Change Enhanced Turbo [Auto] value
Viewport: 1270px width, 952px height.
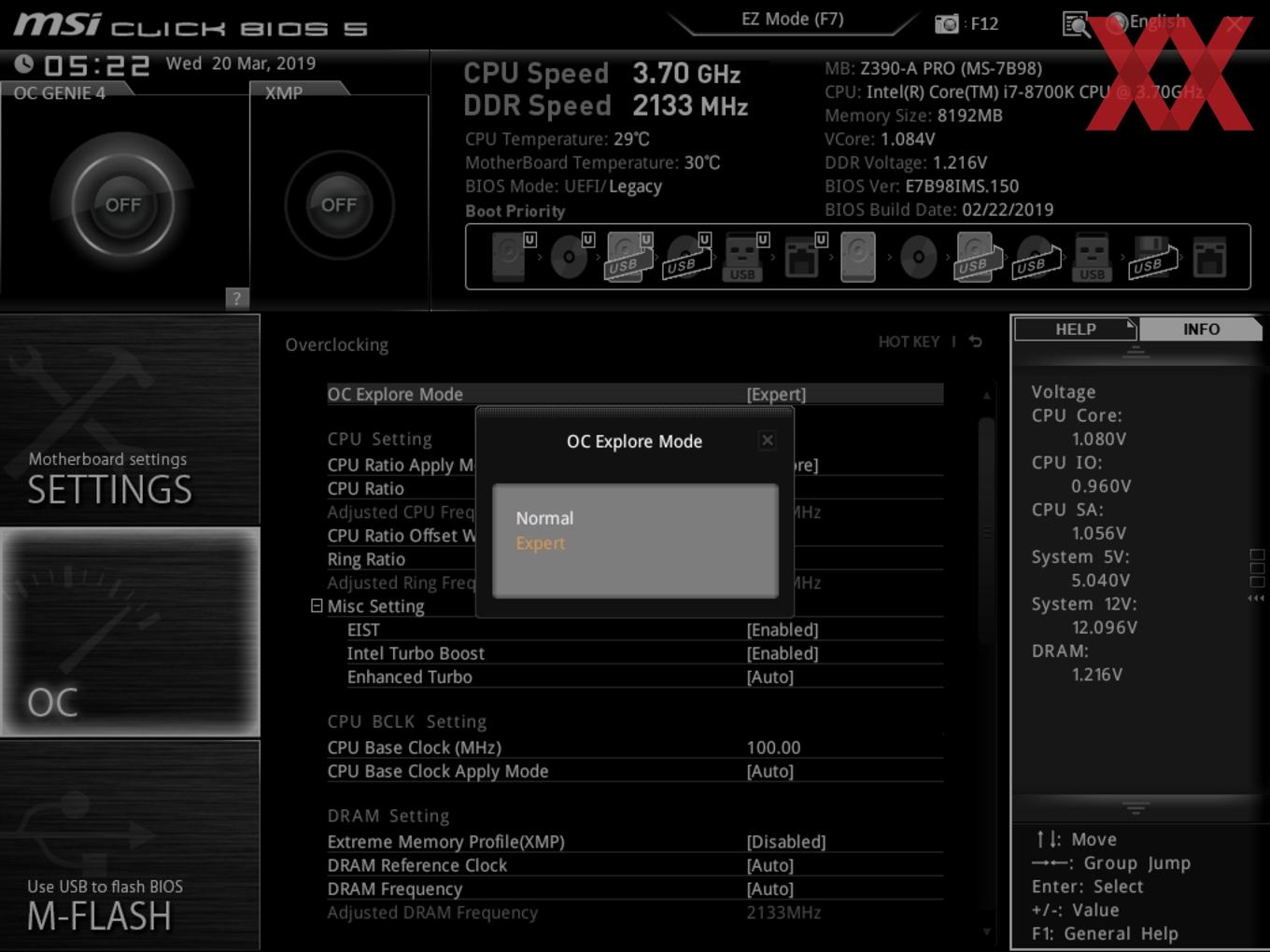pos(770,677)
